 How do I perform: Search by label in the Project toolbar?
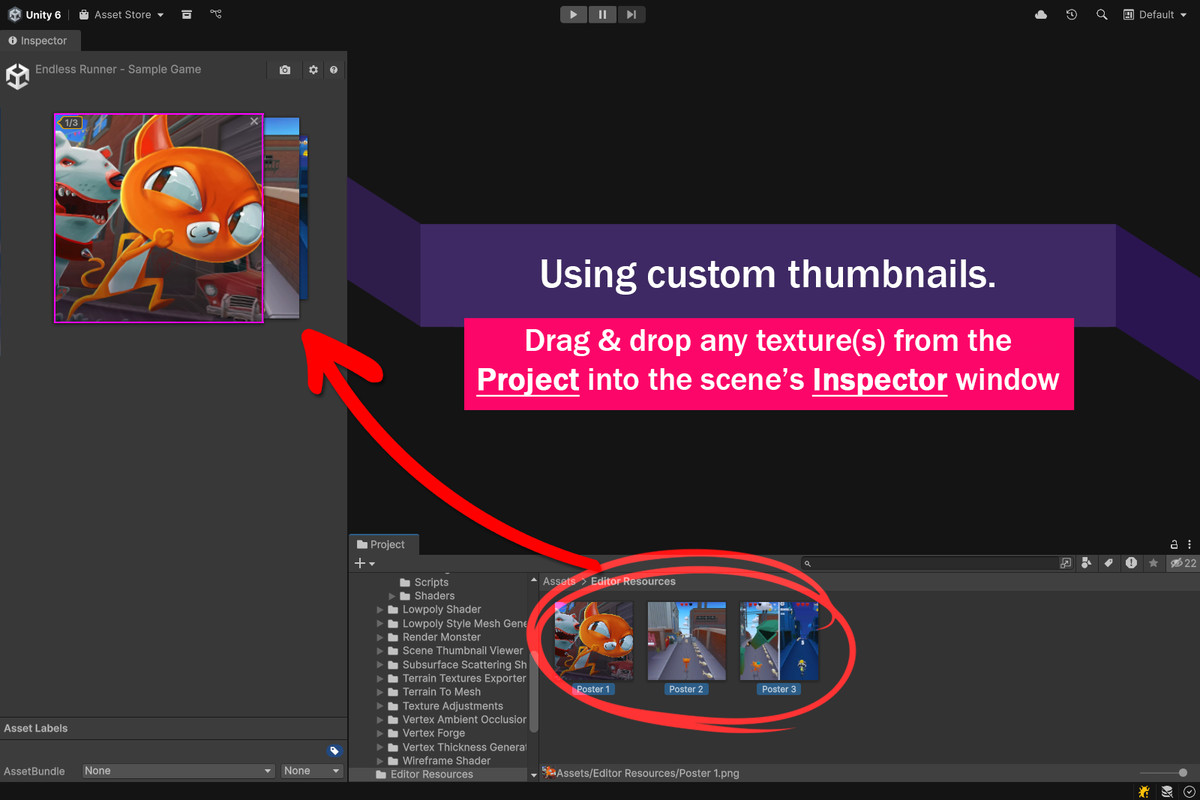click(x=1108, y=564)
